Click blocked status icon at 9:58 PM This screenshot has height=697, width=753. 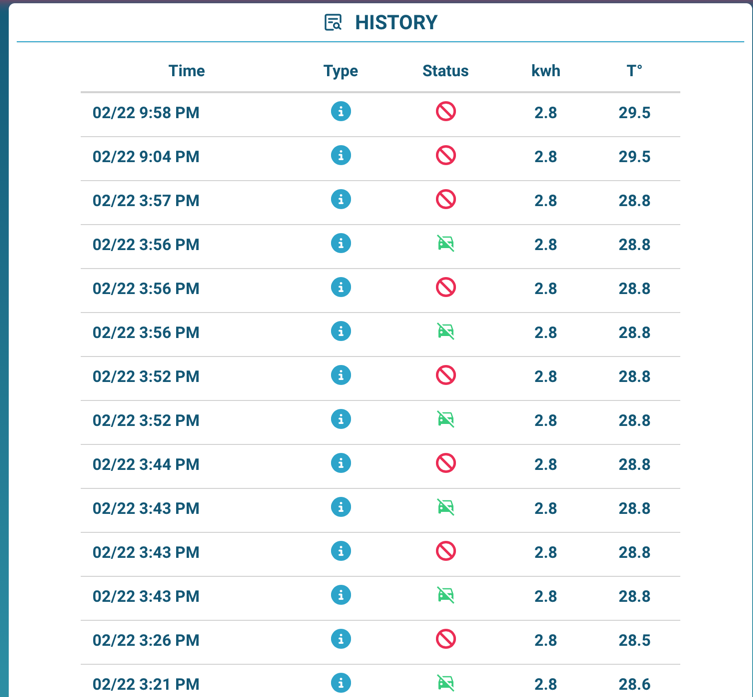(x=446, y=111)
